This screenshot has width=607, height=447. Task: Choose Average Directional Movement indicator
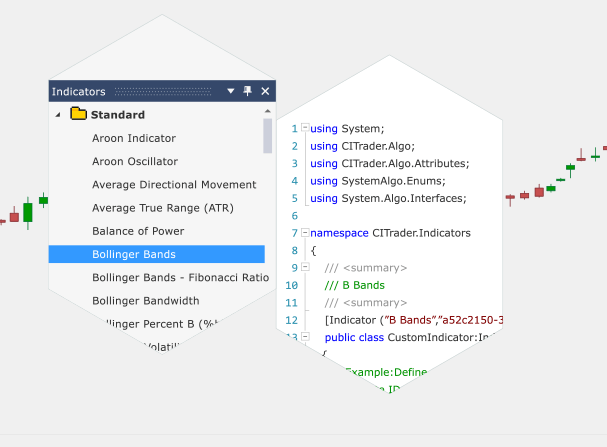[174, 184]
